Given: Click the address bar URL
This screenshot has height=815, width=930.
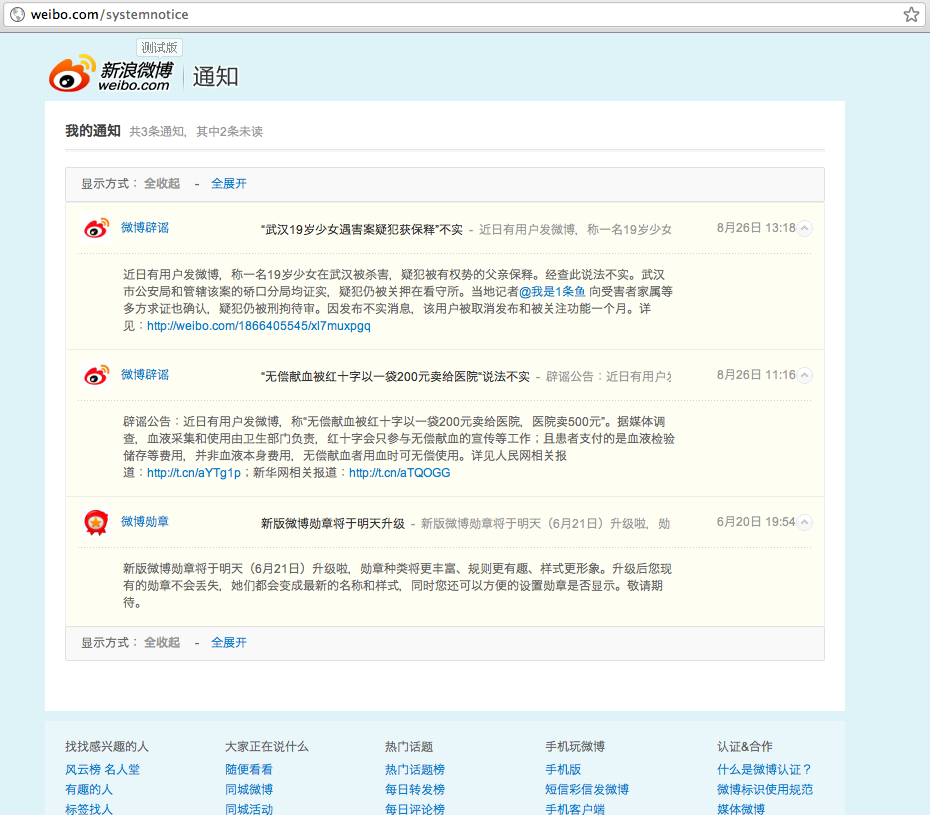Looking at the screenshot, I should pyautogui.click(x=110, y=14).
